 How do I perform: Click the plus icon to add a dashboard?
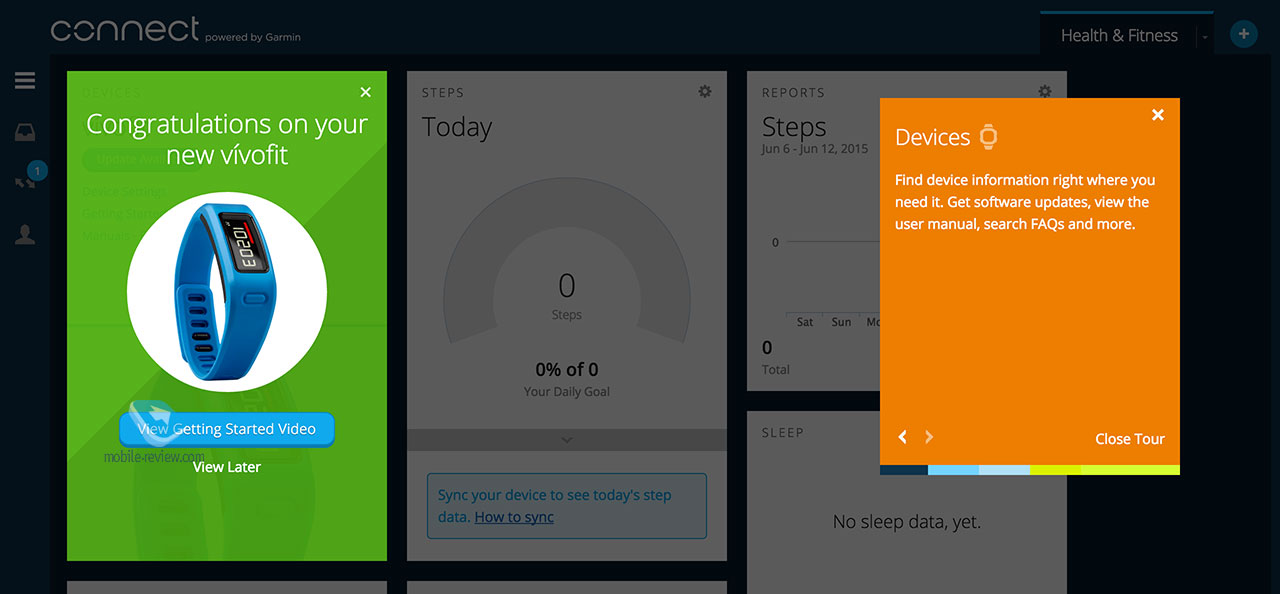(x=1243, y=34)
